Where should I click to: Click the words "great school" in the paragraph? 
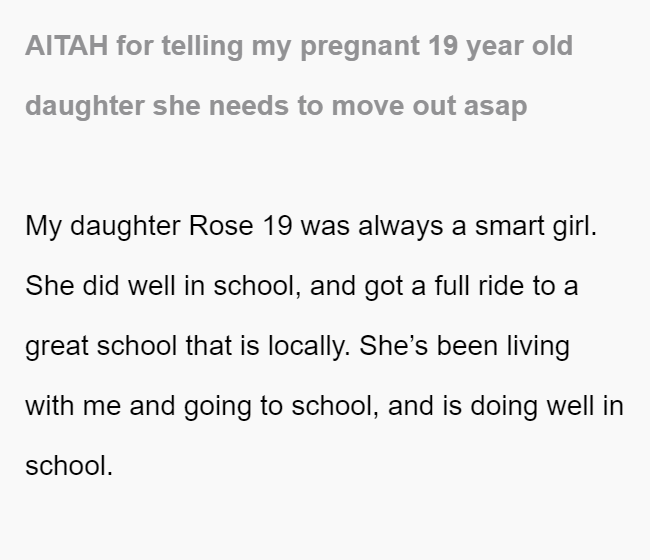pos(101,347)
